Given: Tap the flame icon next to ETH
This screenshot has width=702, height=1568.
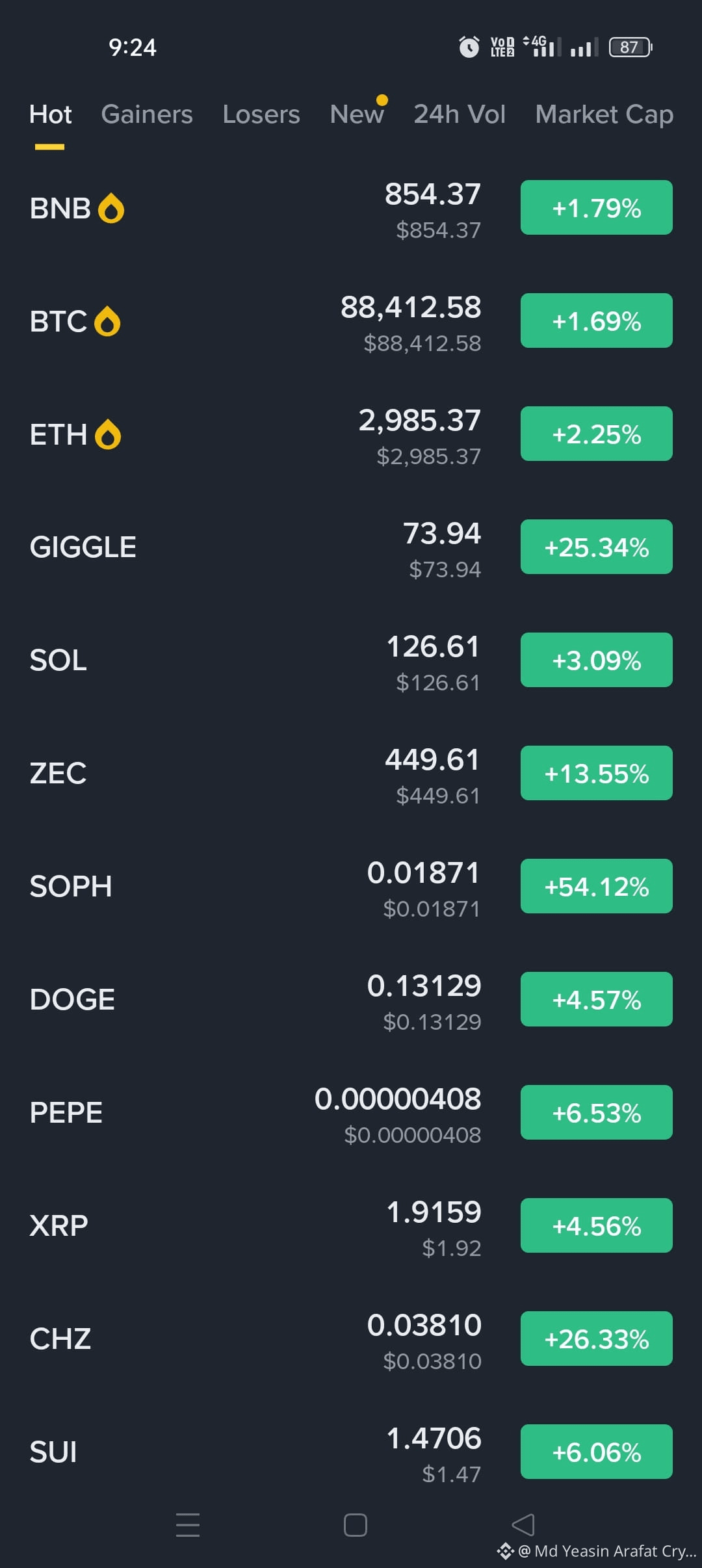Looking at the screenshot, I should tap(108, 435).
